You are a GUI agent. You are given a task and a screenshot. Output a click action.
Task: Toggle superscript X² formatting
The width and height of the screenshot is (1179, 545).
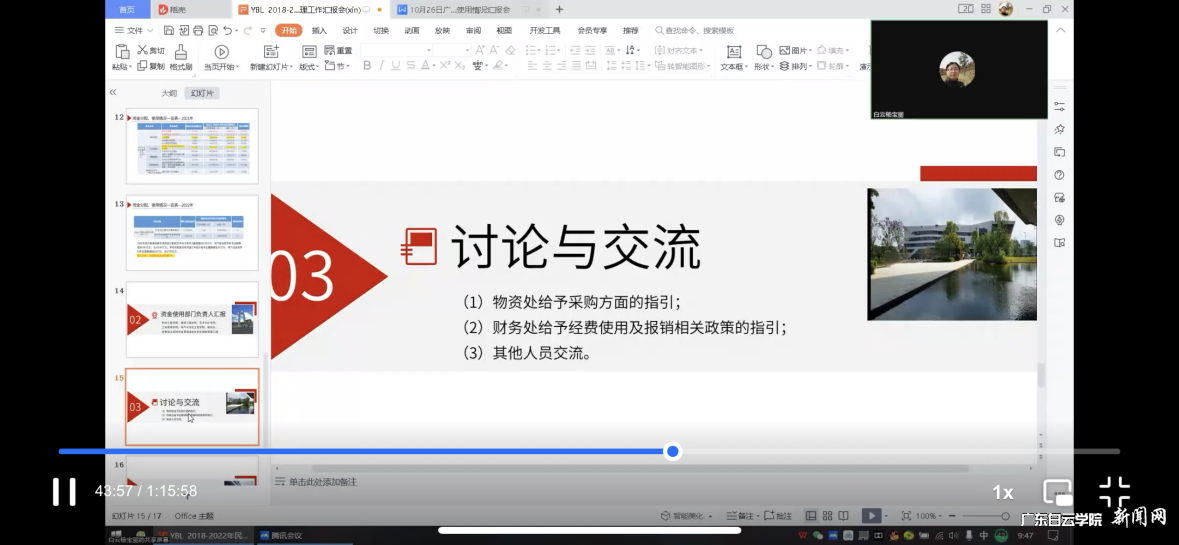(x=444, y=66)
